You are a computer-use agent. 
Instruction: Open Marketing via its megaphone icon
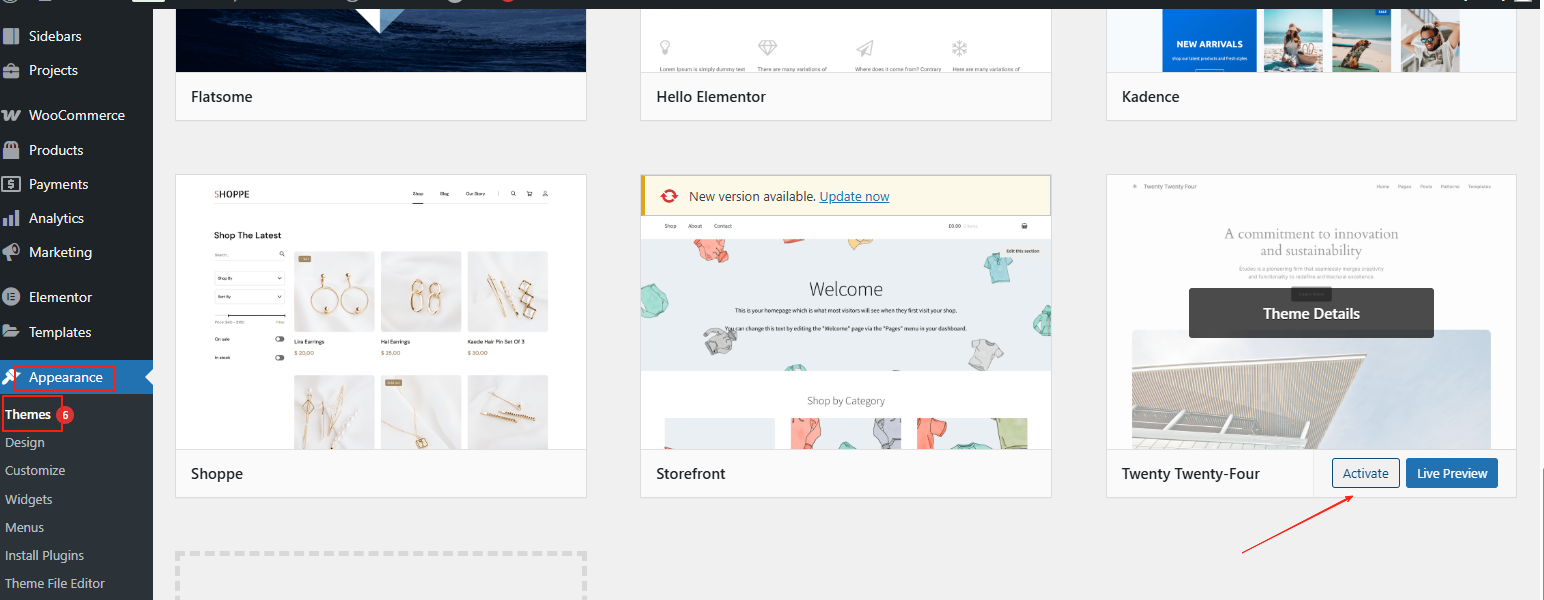coord(11,252)
